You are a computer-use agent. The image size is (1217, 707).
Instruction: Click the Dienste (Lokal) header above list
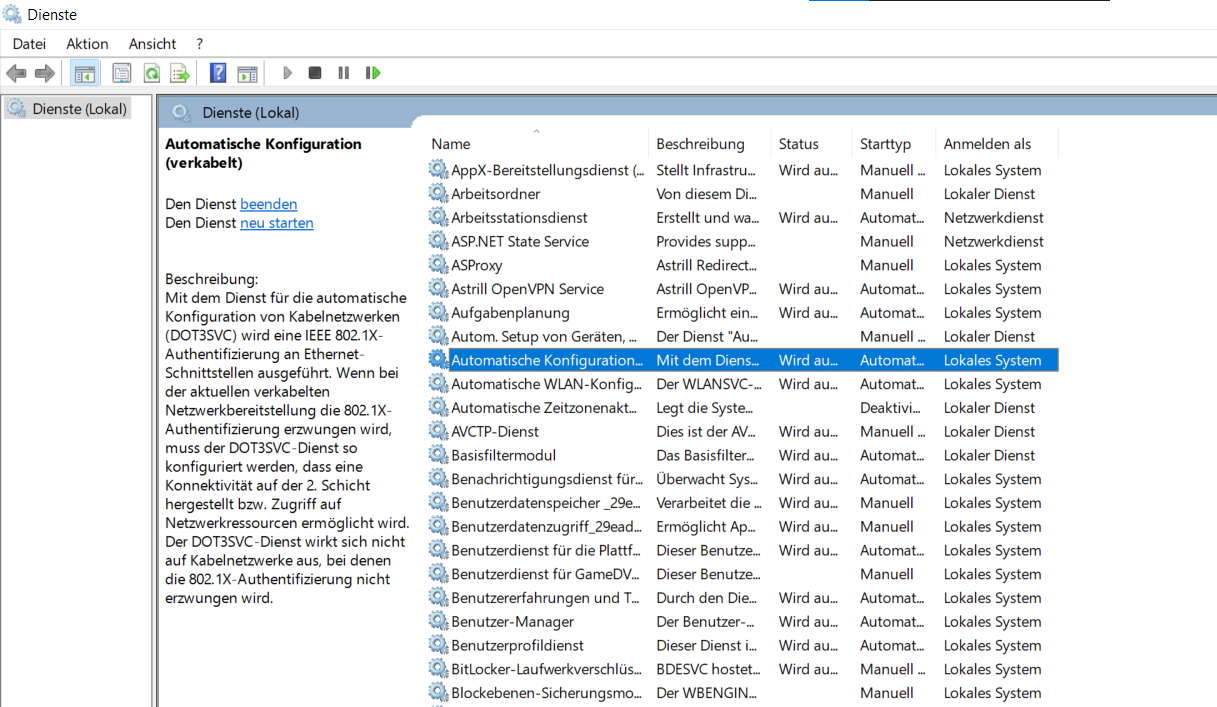(x=250, y=112)
